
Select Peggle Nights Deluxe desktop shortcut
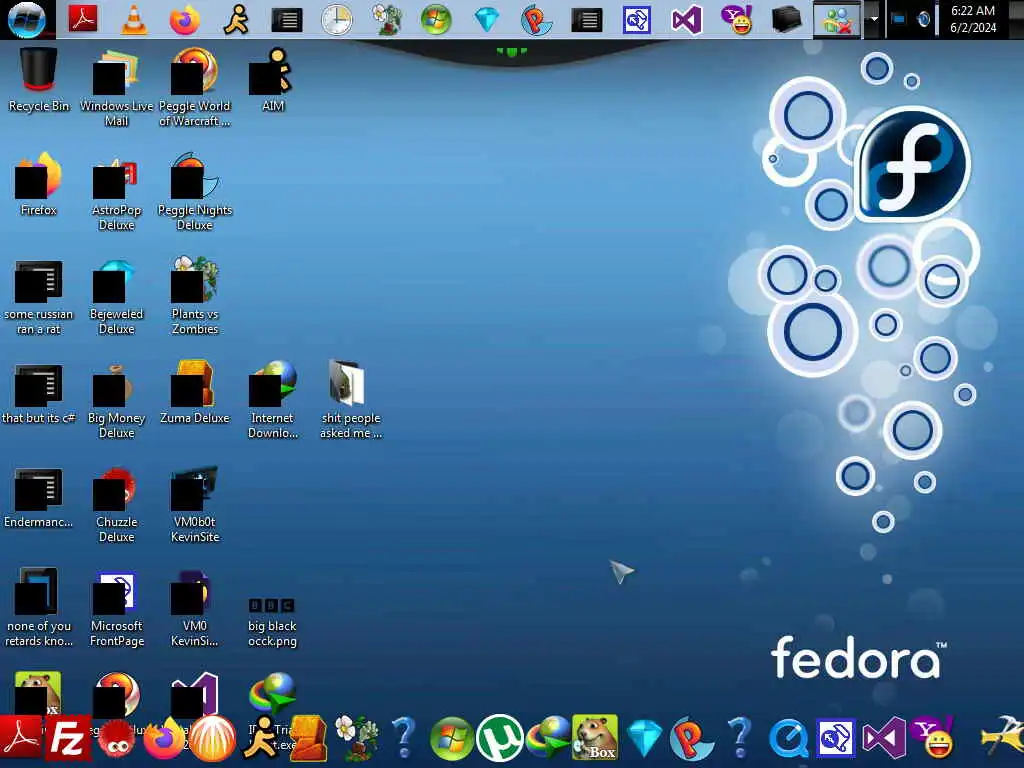[x=195, y=193]
